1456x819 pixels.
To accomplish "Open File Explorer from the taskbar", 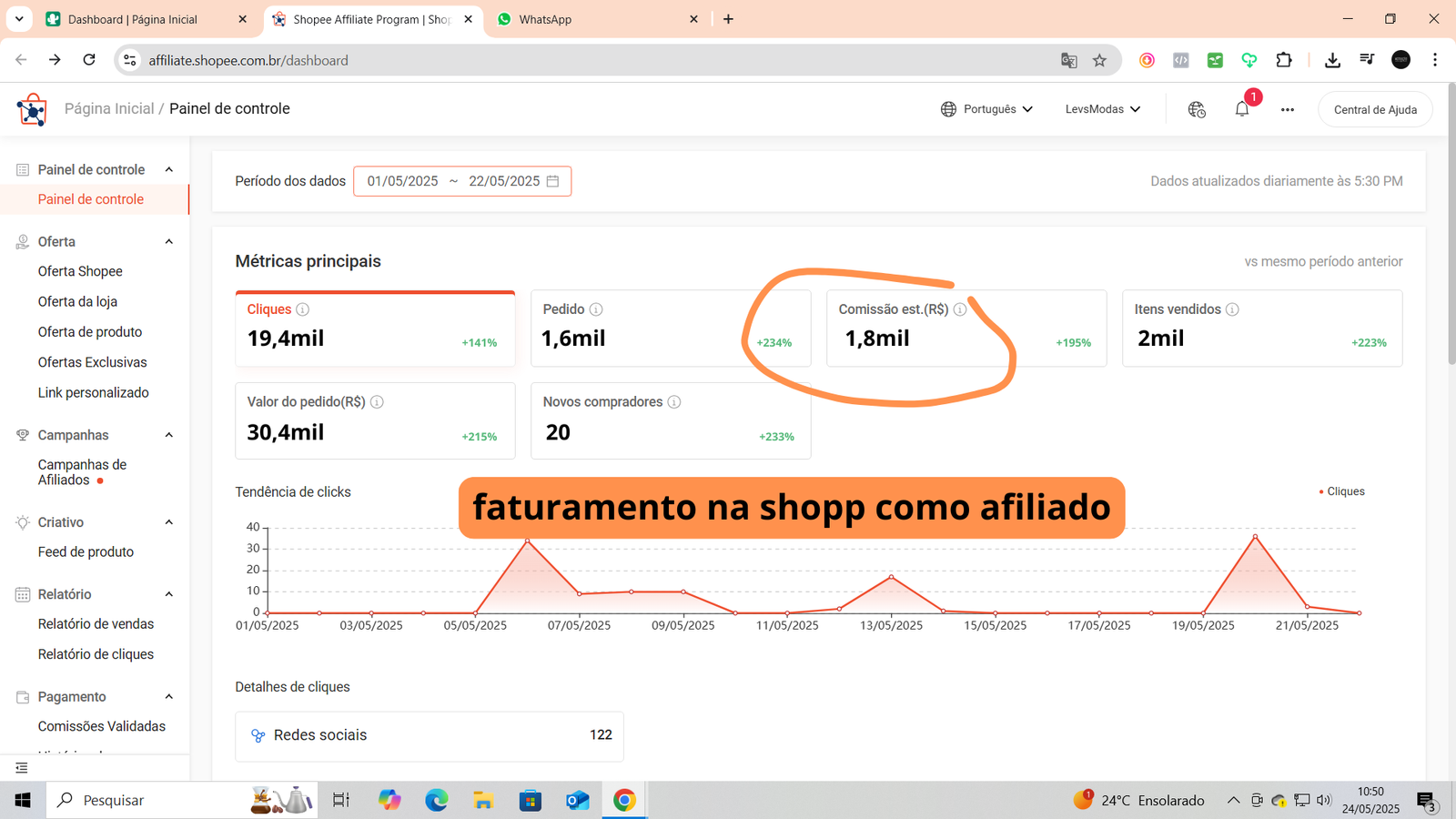I will (x=483, y=800).
